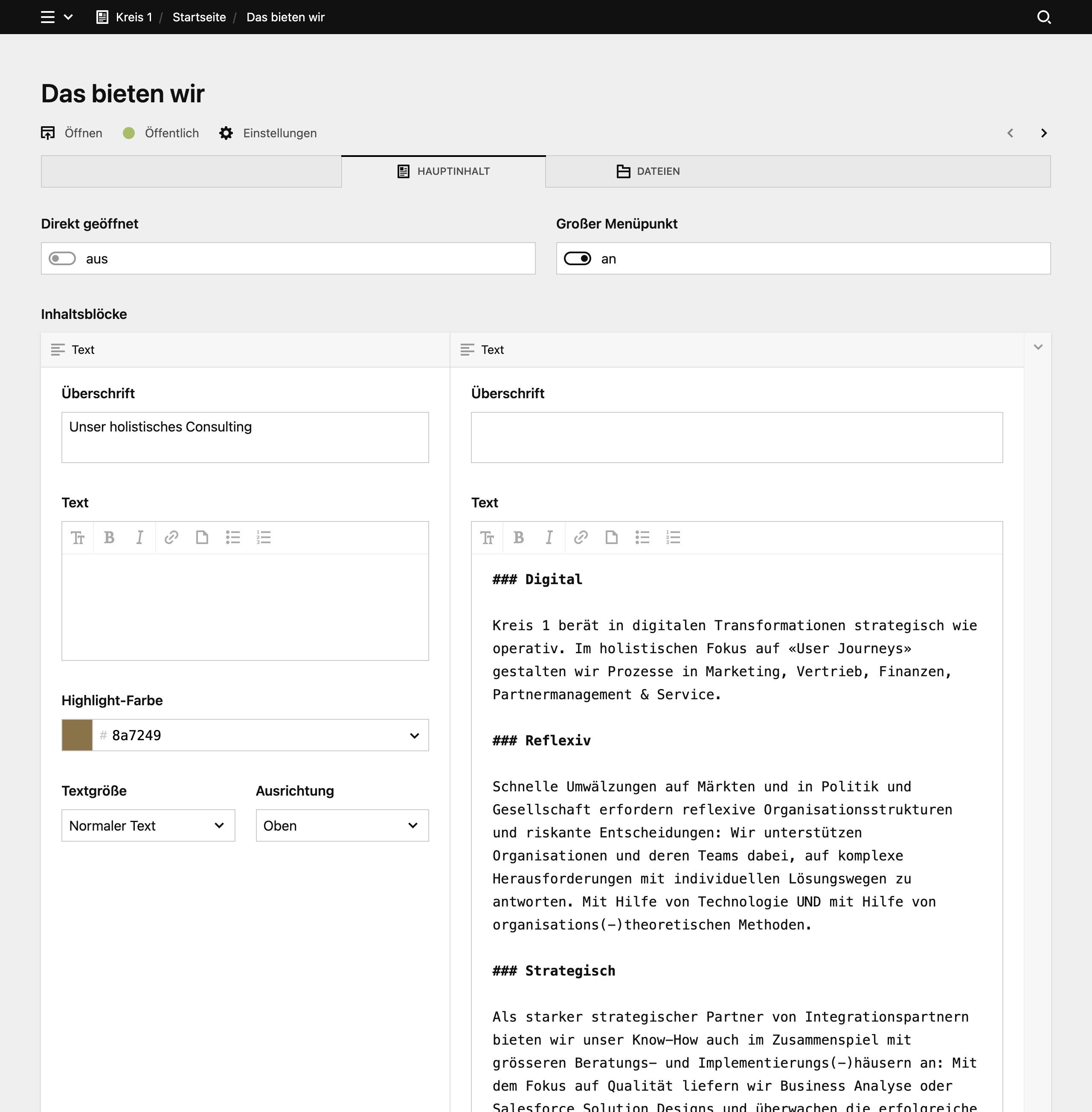Insert a document in the right editor toolbar
The width and height of the screenshot is (1092, 1112).
click(x=611, y=537)
